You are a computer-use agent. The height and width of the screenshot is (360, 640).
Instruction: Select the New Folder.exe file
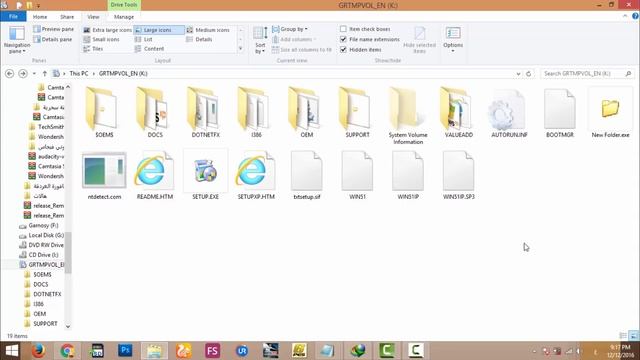point(610,113)
